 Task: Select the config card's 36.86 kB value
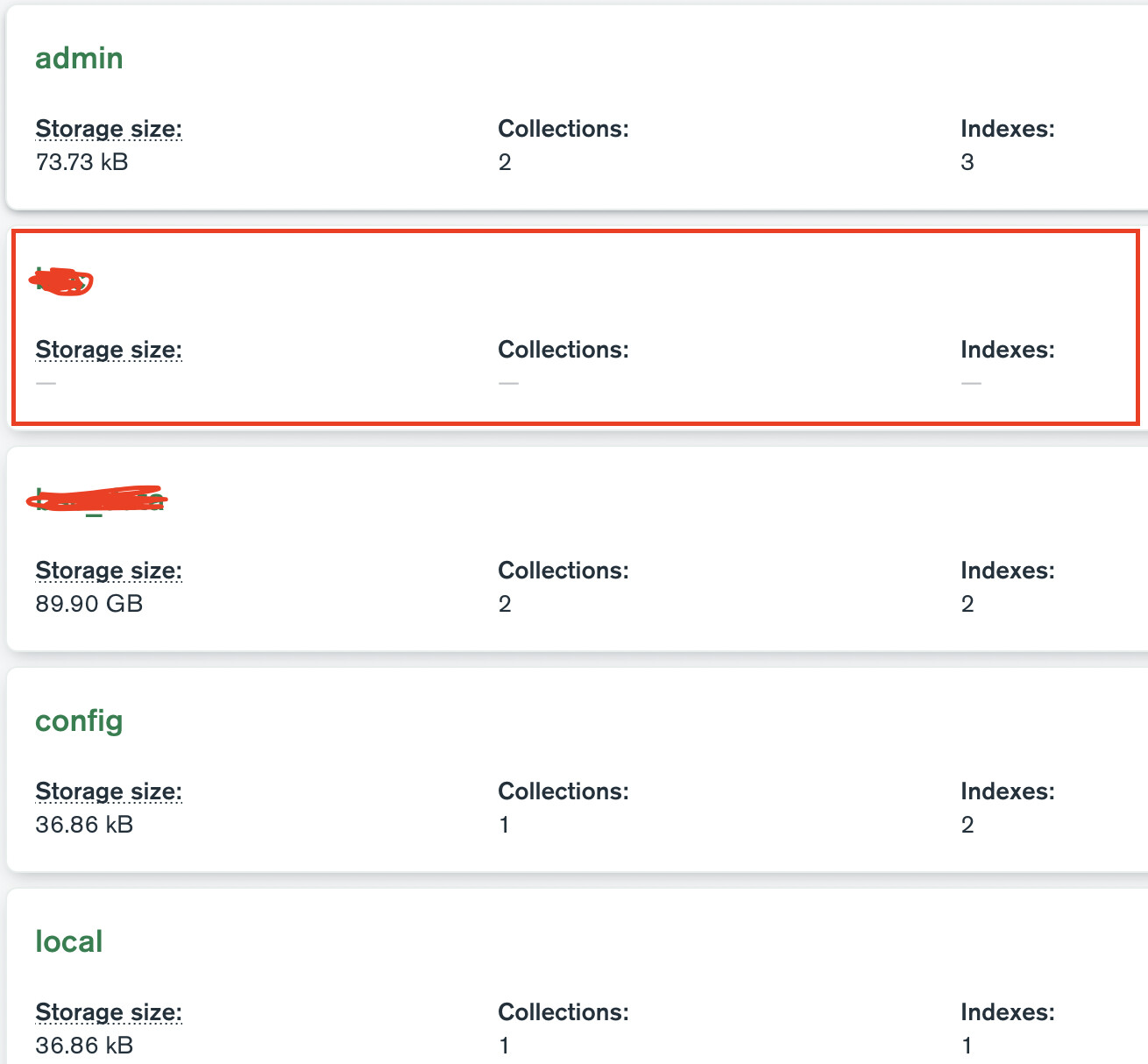tap(84, 825)
